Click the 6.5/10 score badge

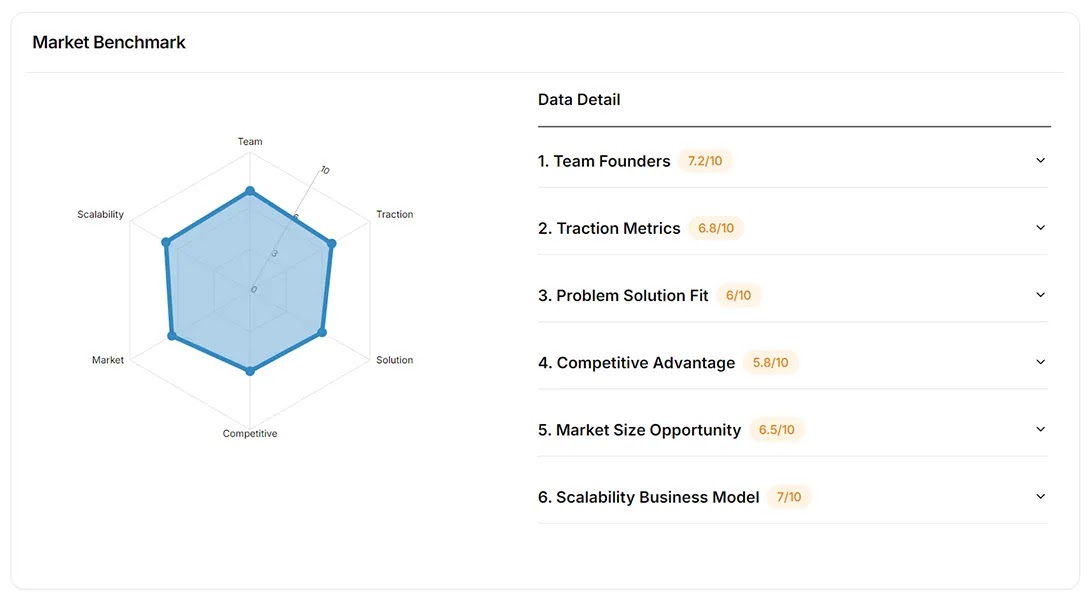click(776, 430)
